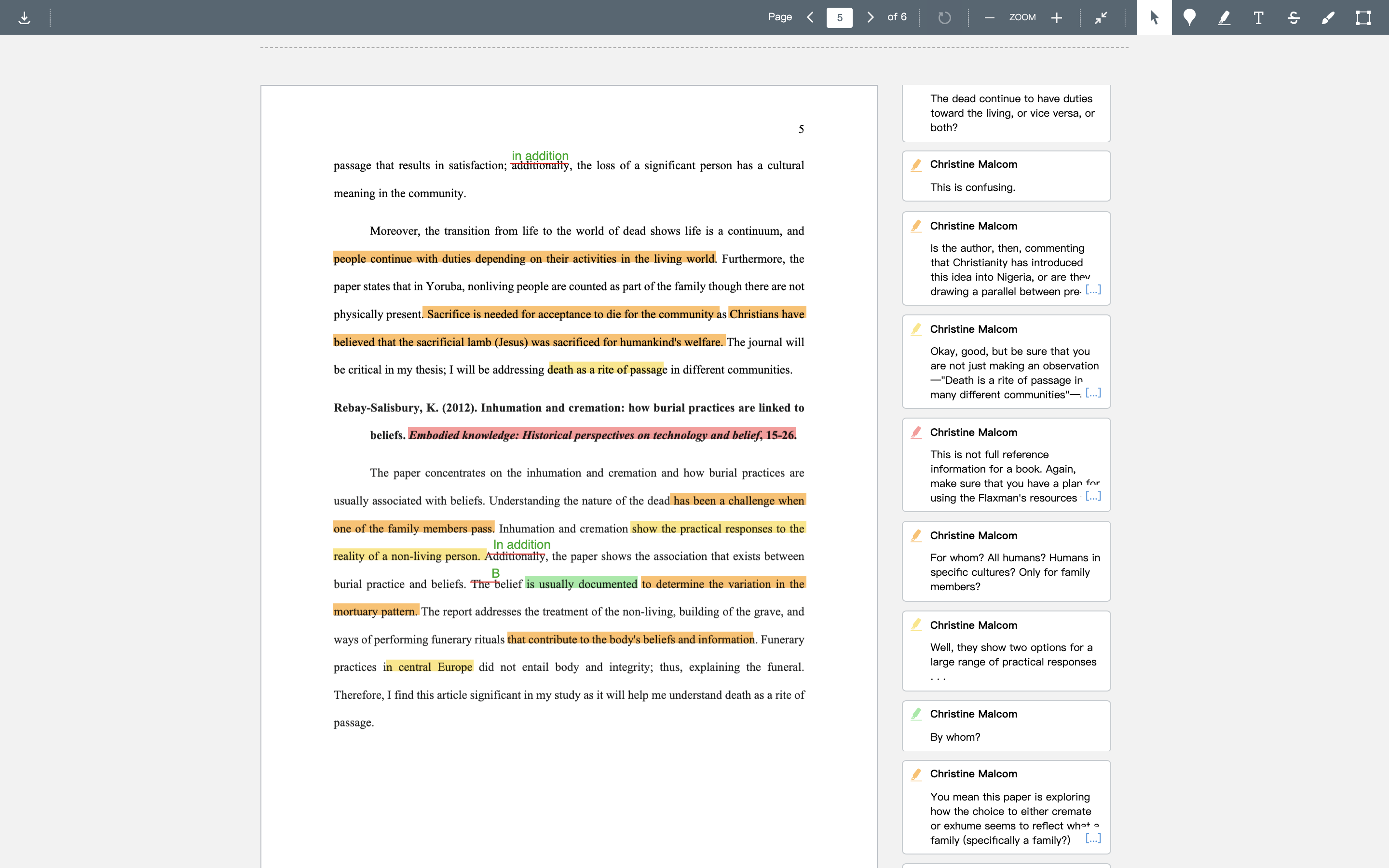Expand the 'Okay, good, but be sure' comment
This screenshot has height=868, width=1389.
coord(1093,393)
